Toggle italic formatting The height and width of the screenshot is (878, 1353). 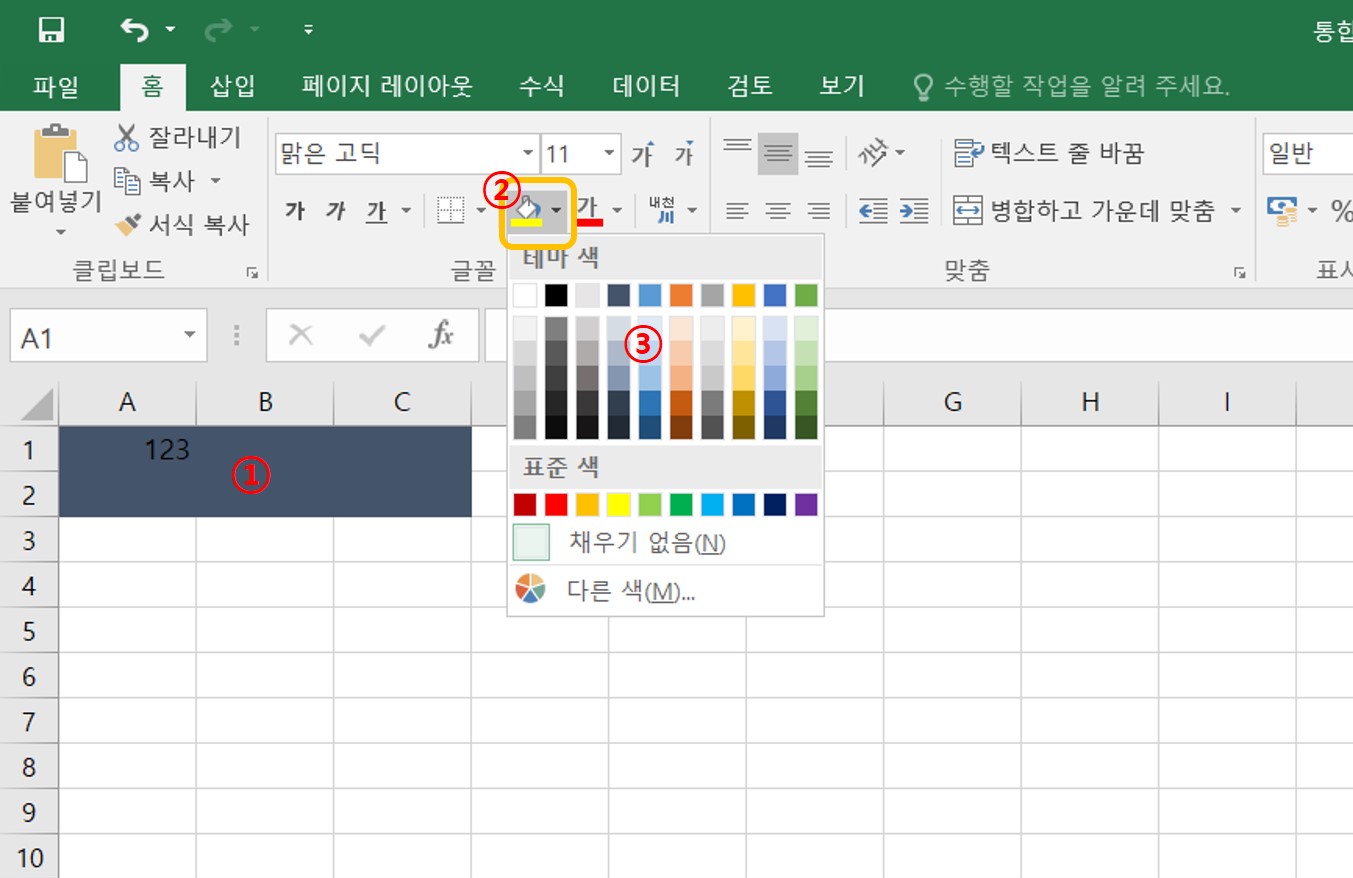334,210
